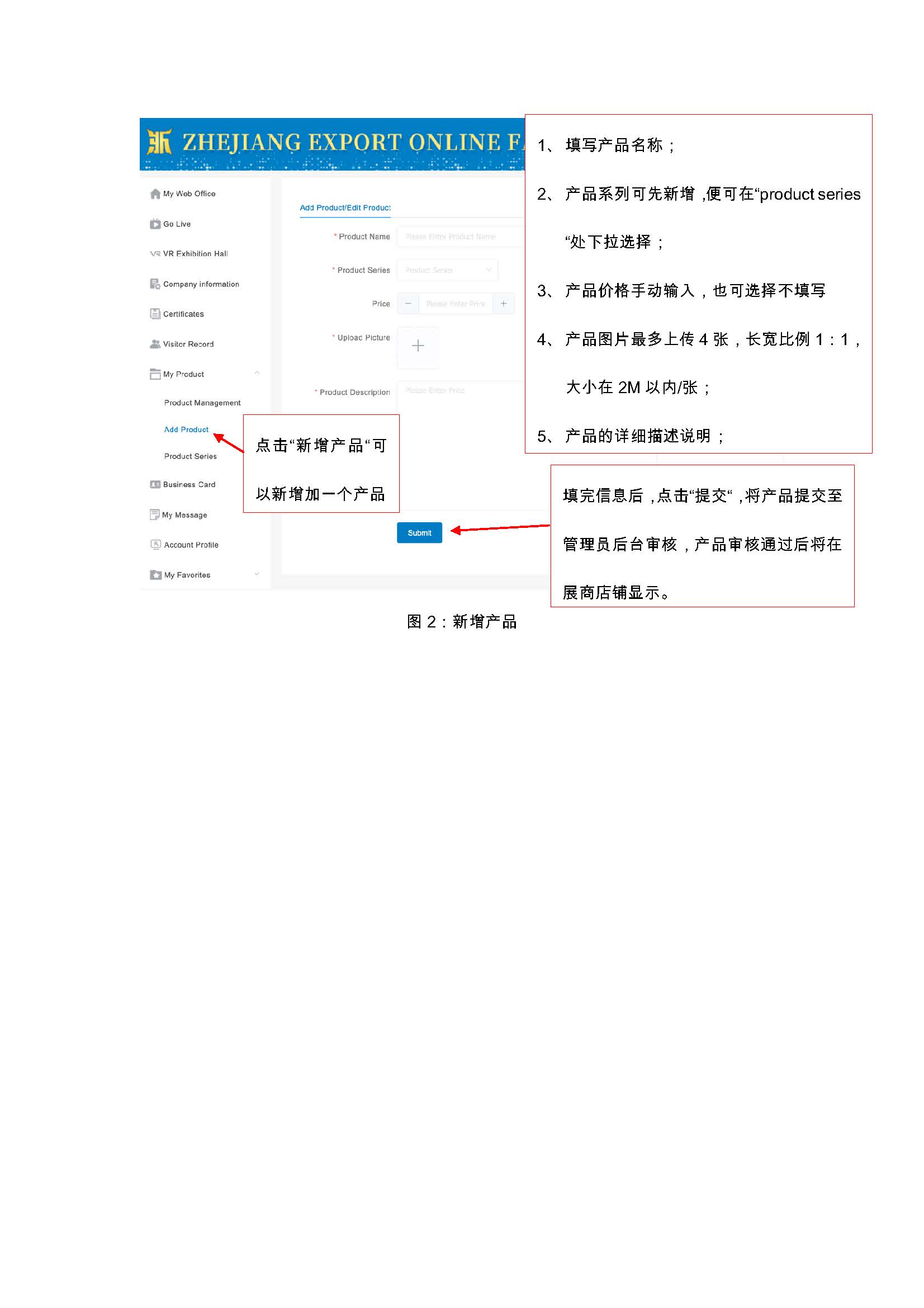Click the Please Enter Price field
This screenshot has width=924, height=1308.
click(456, 304)
